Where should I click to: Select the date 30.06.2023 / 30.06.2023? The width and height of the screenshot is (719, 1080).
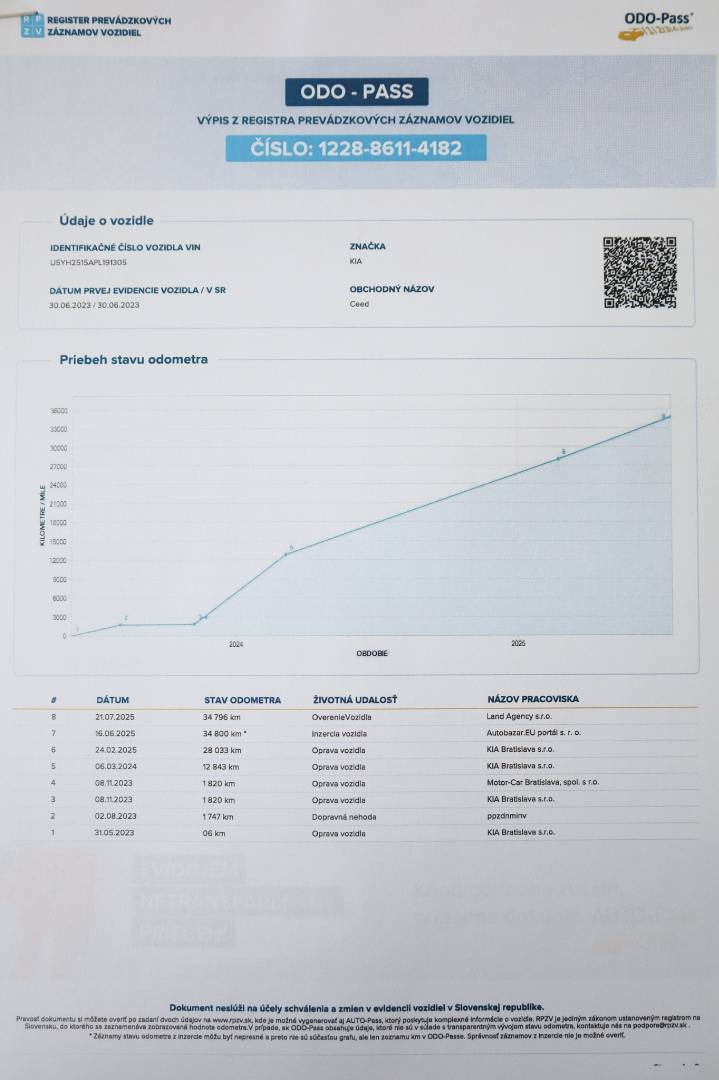coord(94,305)
